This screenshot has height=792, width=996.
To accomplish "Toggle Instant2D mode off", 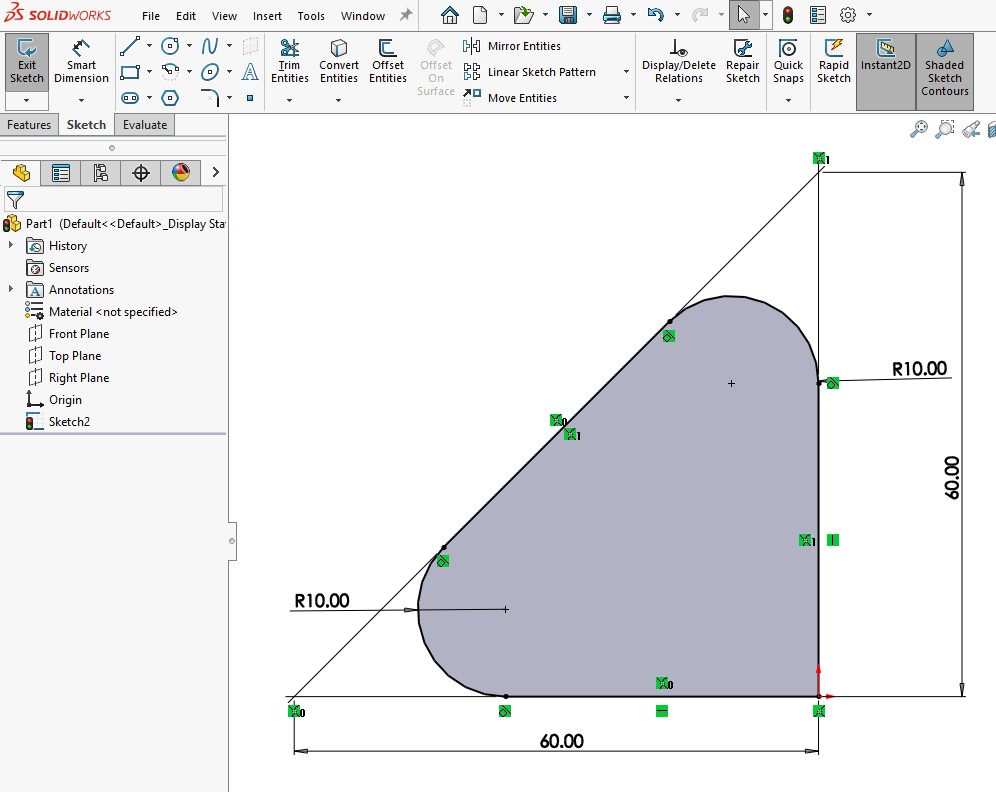I will pos(885,62).
